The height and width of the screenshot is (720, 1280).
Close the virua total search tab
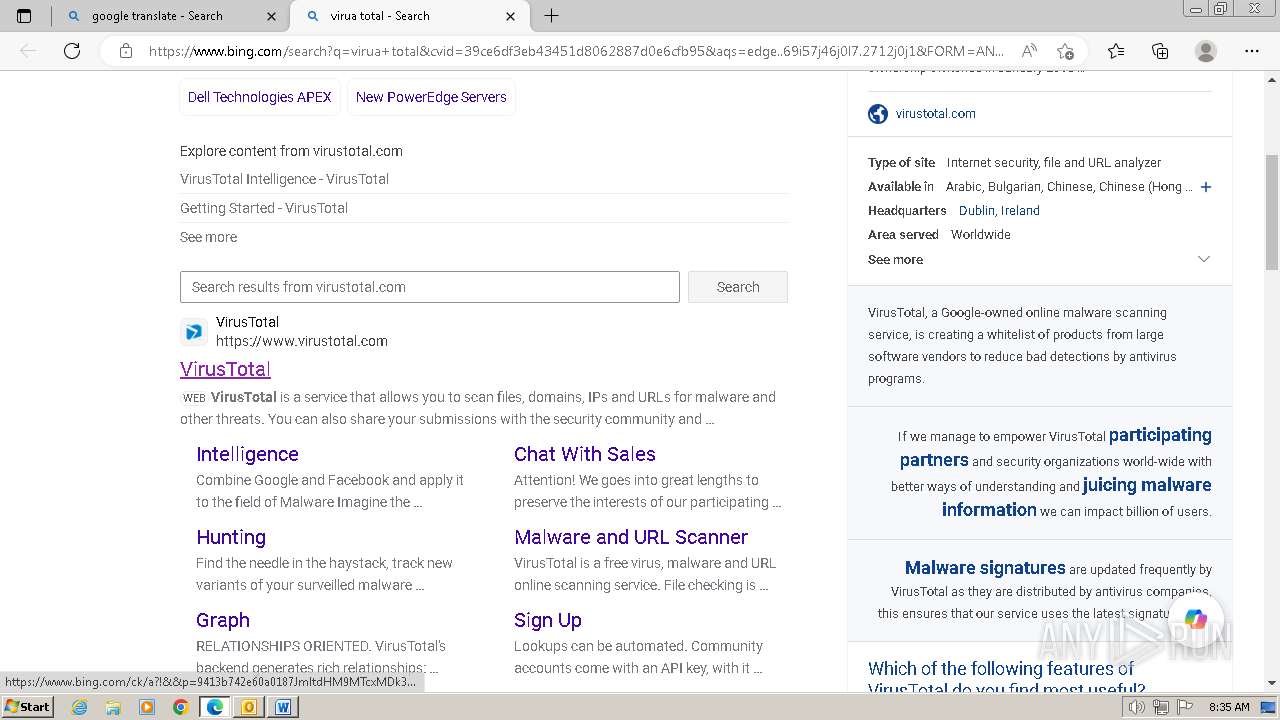pos(510,16)
